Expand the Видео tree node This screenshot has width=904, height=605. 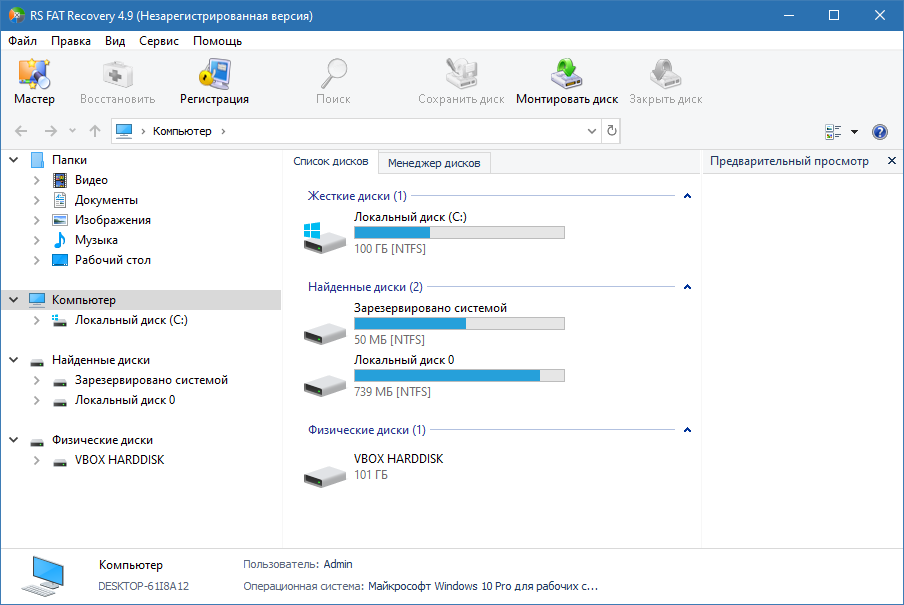[36, 180]
